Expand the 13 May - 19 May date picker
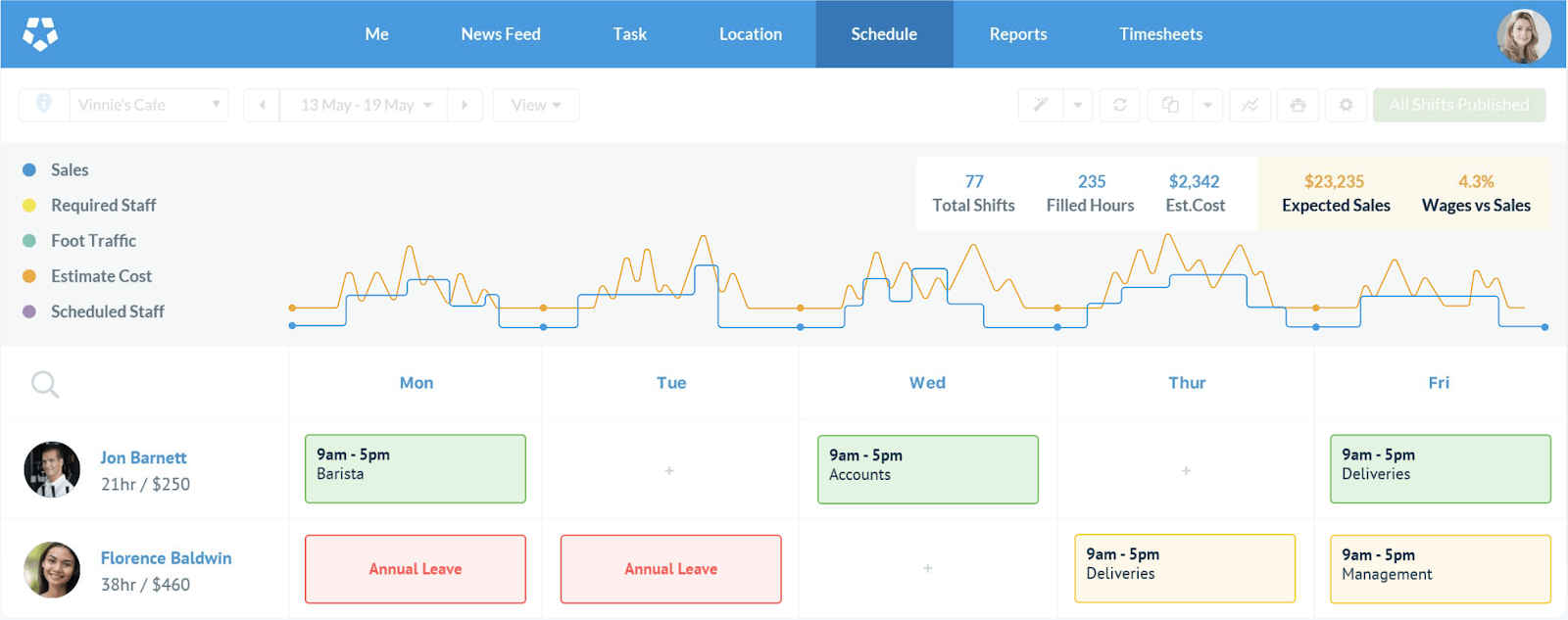The width and height of the screenshot is (1568, 620). click(365, 105)
